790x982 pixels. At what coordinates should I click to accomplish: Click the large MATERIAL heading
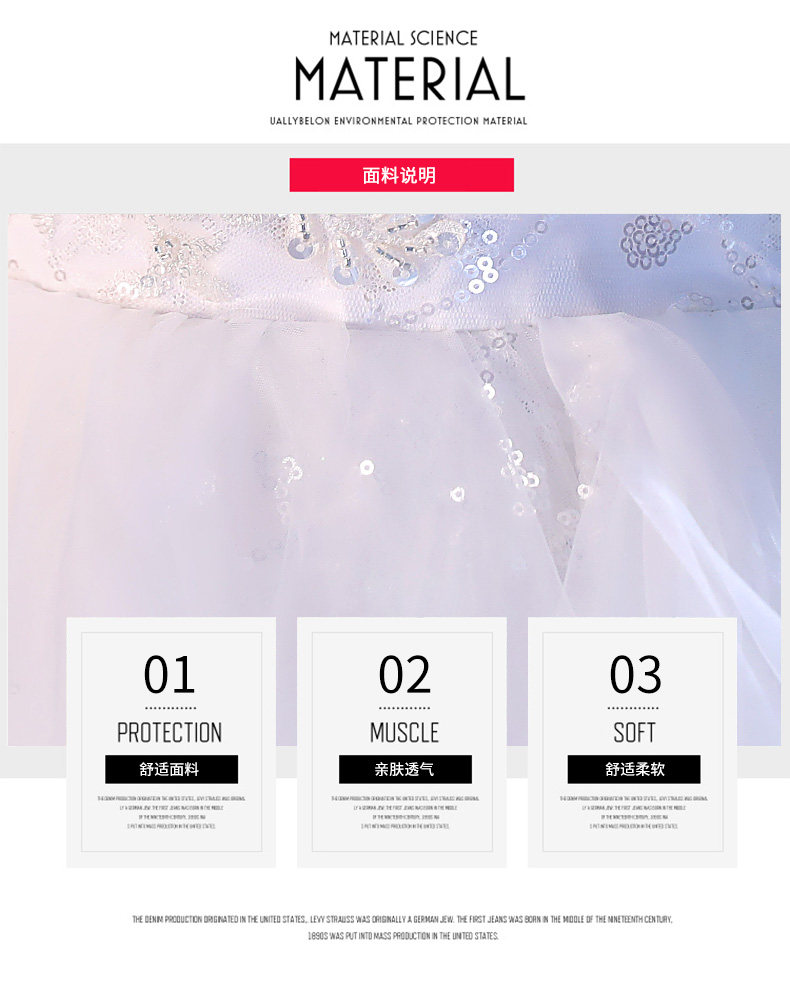[x=410, y=79]
